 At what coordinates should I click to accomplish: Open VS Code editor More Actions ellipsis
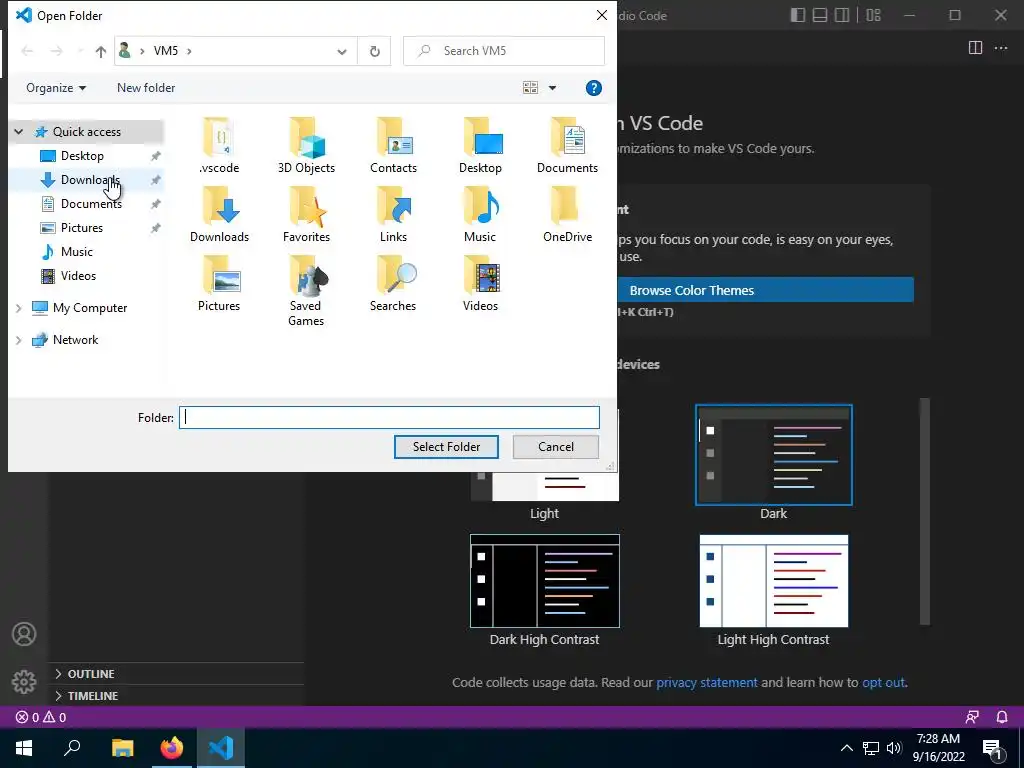point(1001,48)
